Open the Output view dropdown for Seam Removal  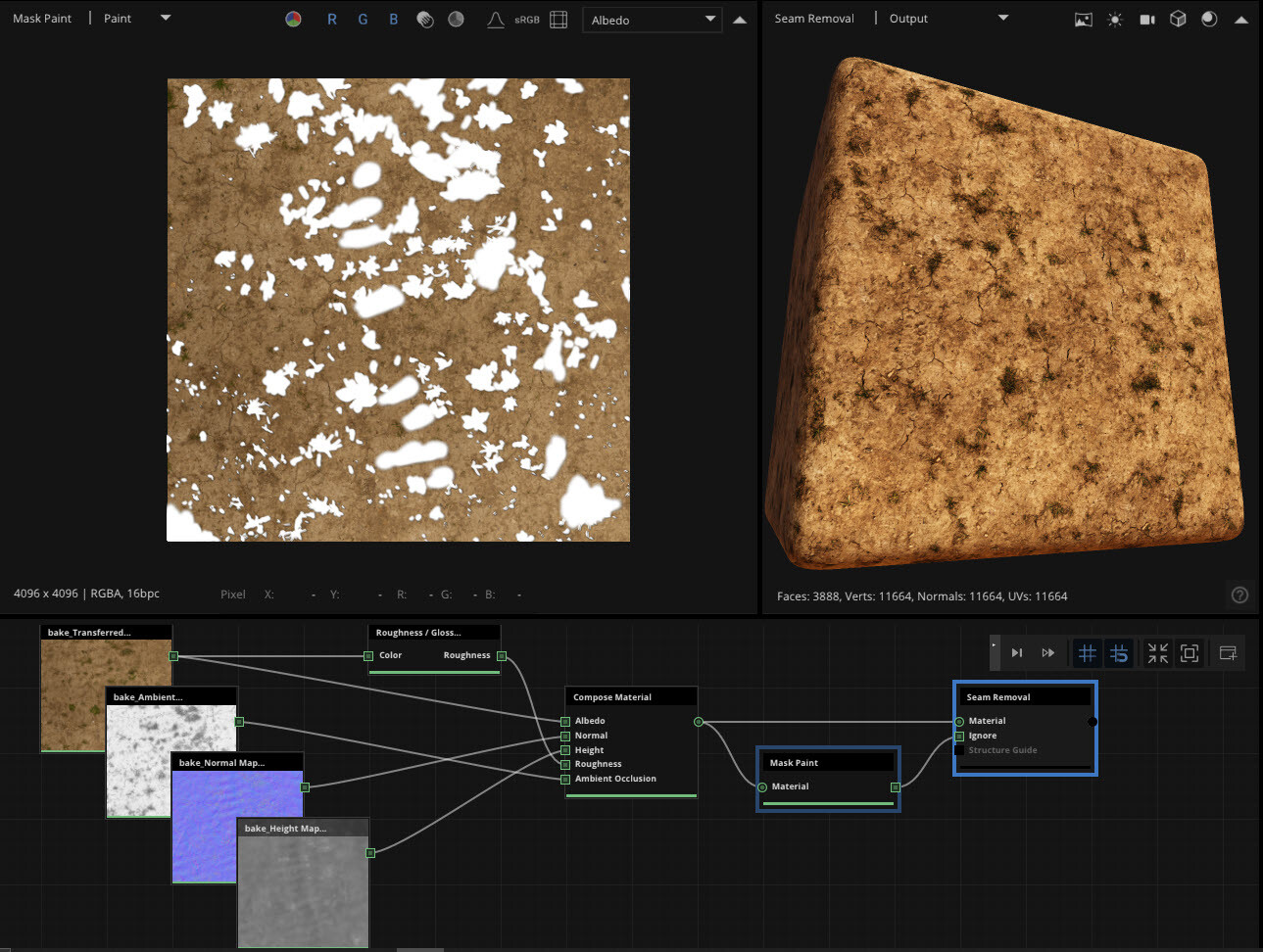(x=1002, y=18)
